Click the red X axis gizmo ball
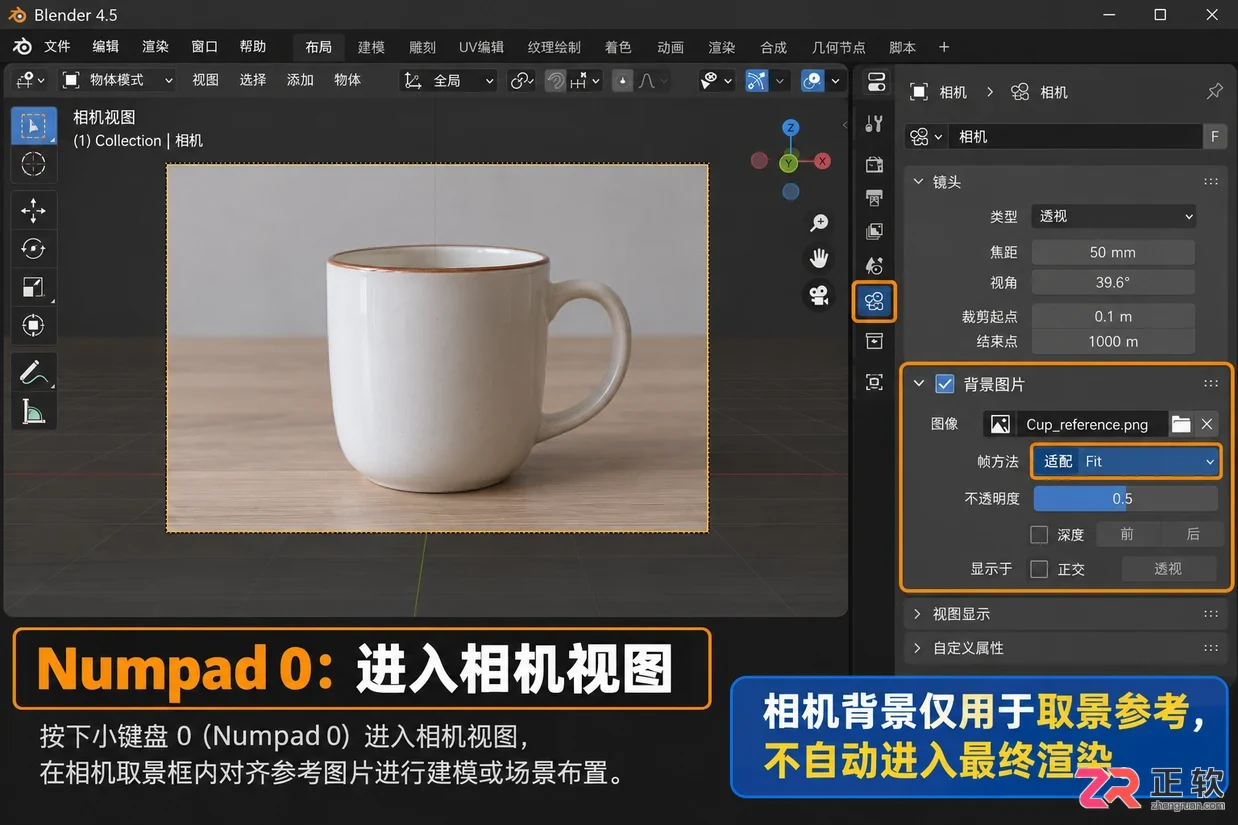The height and width of the screenshot is (825, 1238). (x=822, y=161)
